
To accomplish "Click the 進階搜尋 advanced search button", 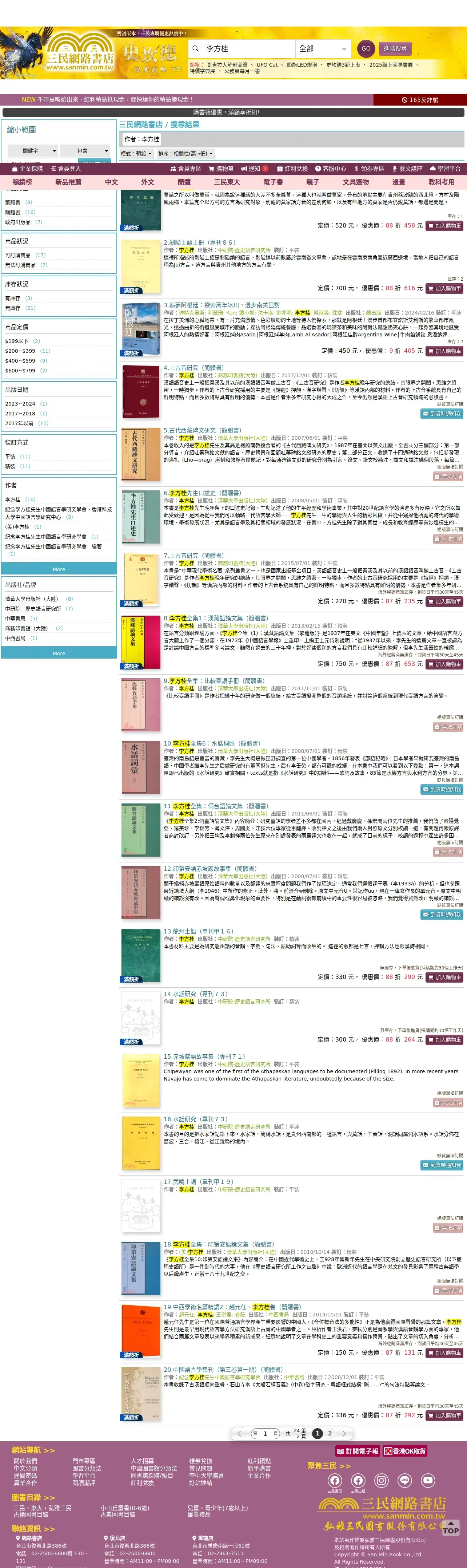I will (395, 49).
